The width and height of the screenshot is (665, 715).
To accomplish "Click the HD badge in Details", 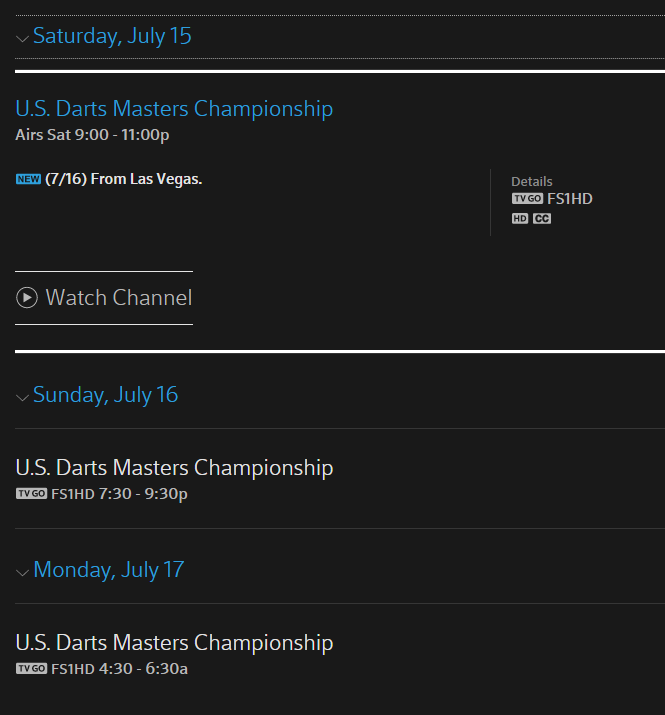I will (520, 219).
